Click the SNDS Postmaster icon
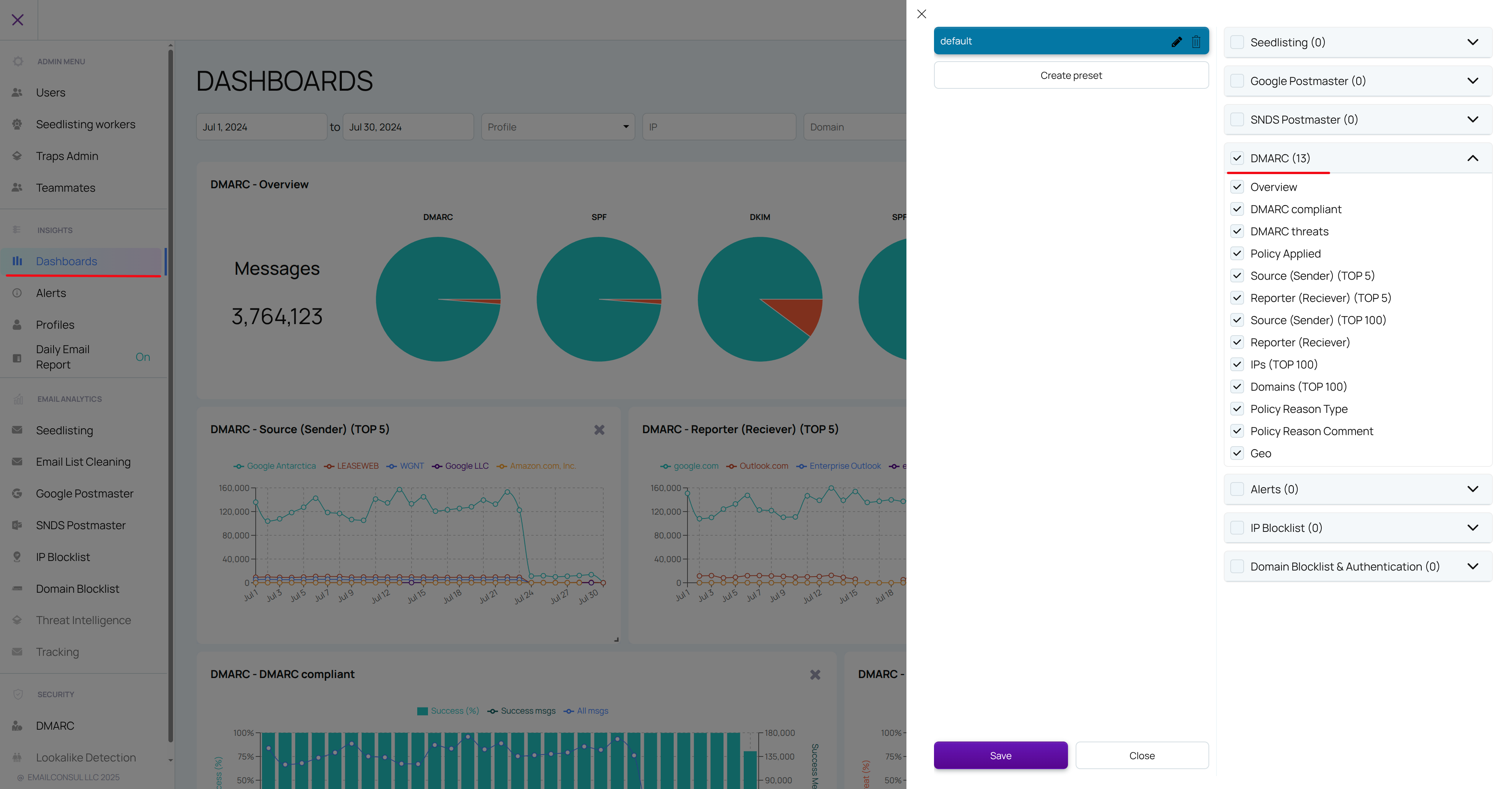 (17, 525)
